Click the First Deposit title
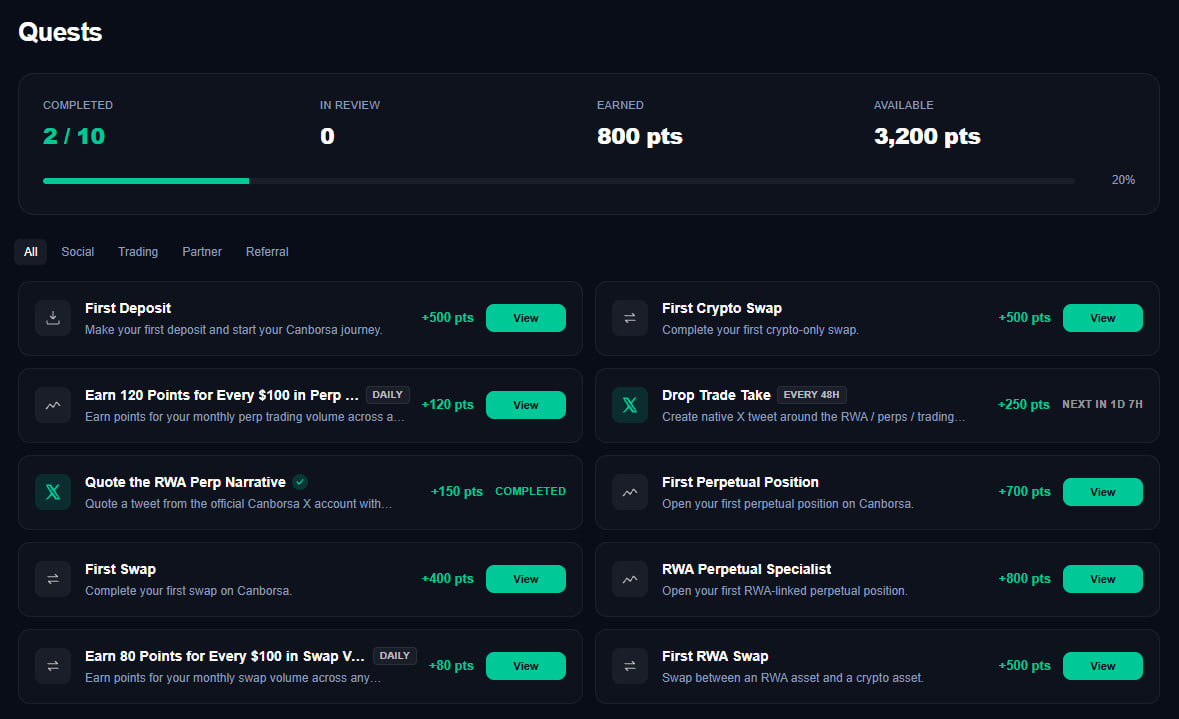Viewport: 1179px width, 719px height. pyautogui.click(x=128, y=308)
